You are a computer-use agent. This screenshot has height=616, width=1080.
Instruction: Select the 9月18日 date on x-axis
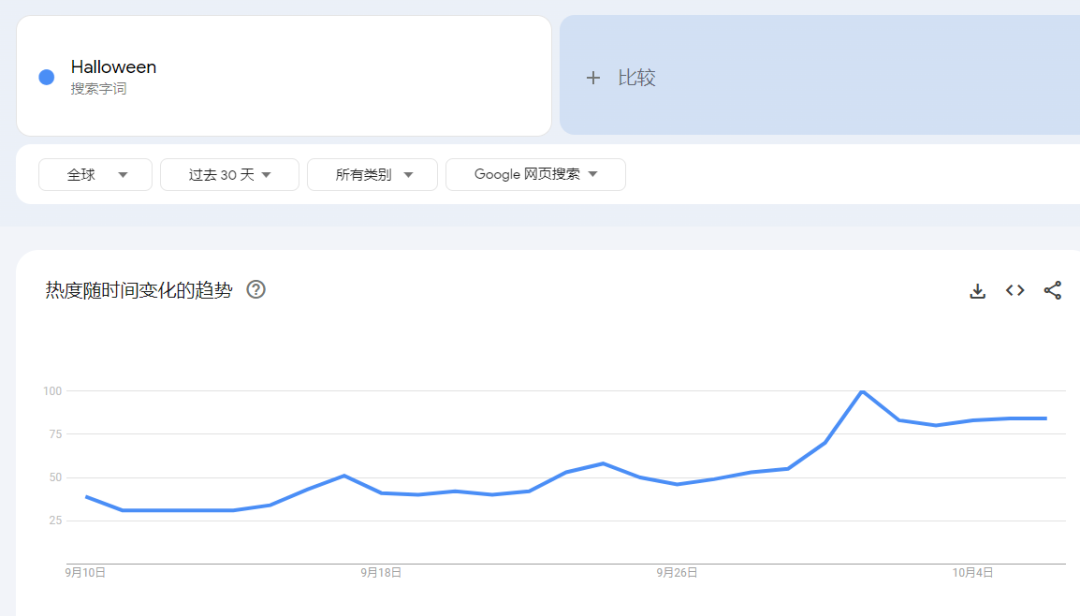[381, 573]
